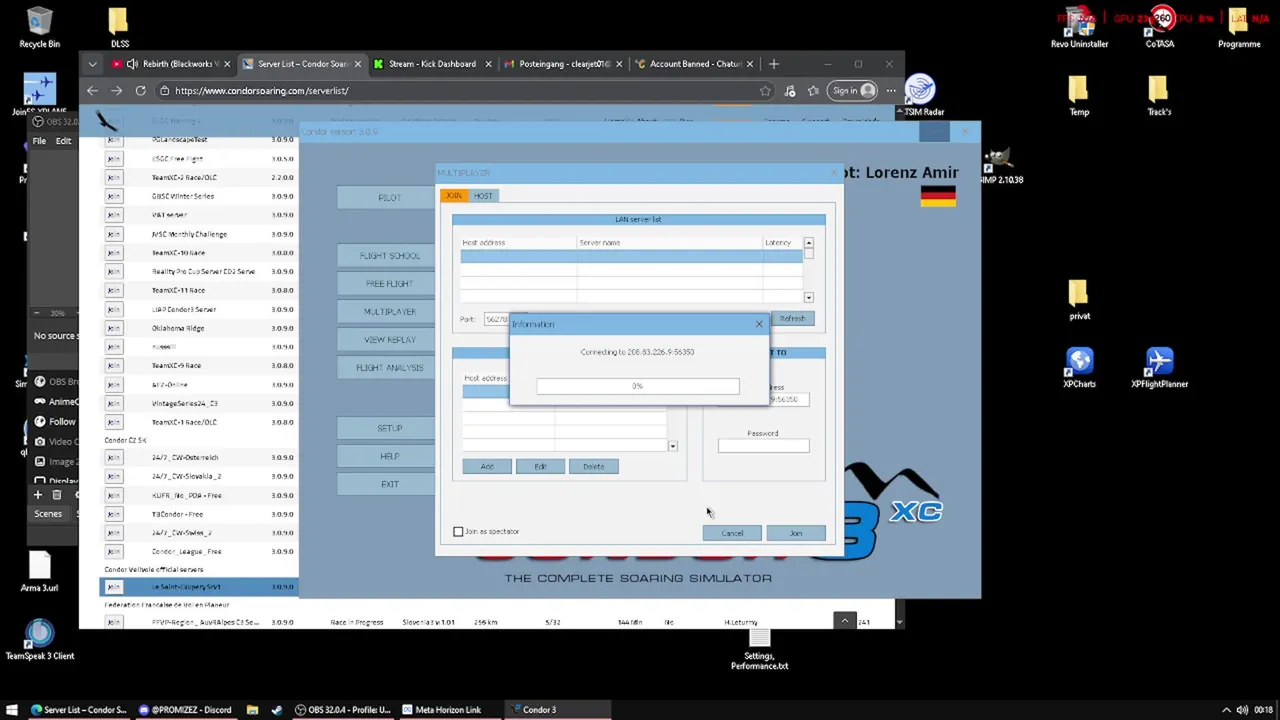Open the Revo Uninstaller desktop shortcut

pos(1079,28)
